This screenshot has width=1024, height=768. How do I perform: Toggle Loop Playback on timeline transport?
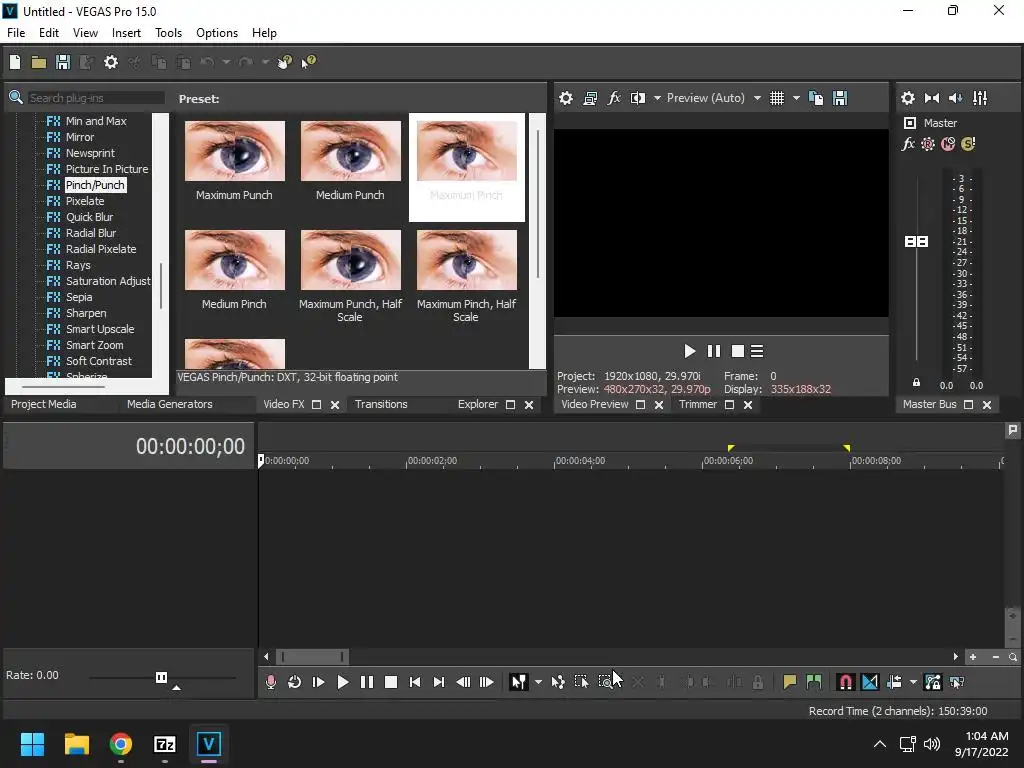click(295, 682)
